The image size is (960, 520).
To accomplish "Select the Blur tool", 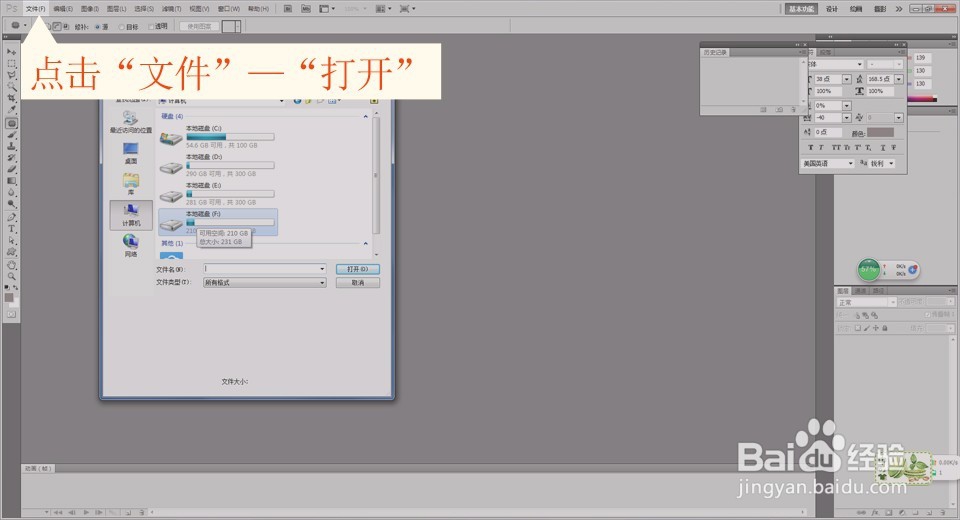I will pyautogui.click(x=11, y=193).
